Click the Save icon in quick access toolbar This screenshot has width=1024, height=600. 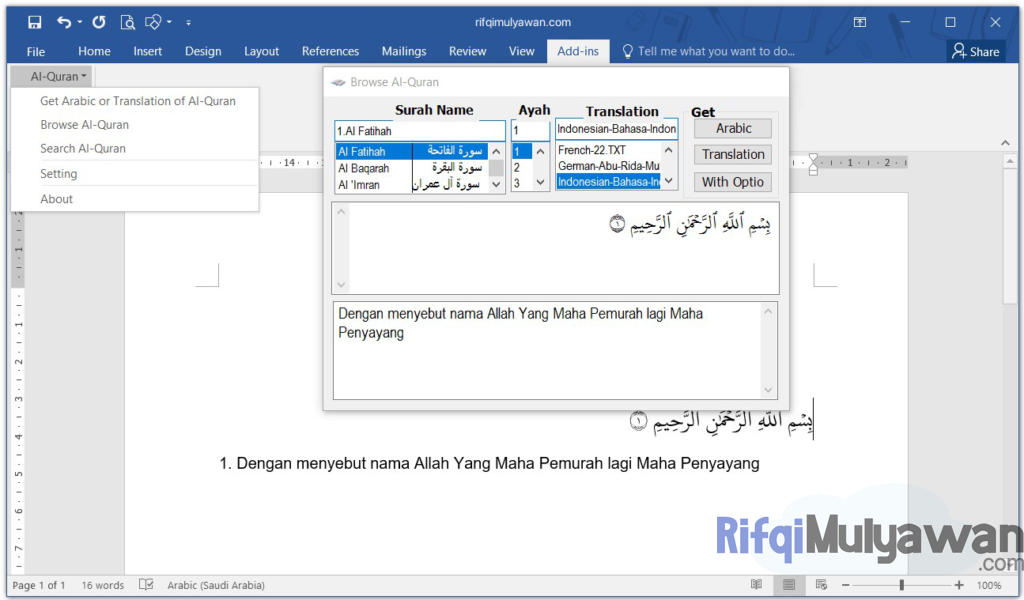[35, 22]
